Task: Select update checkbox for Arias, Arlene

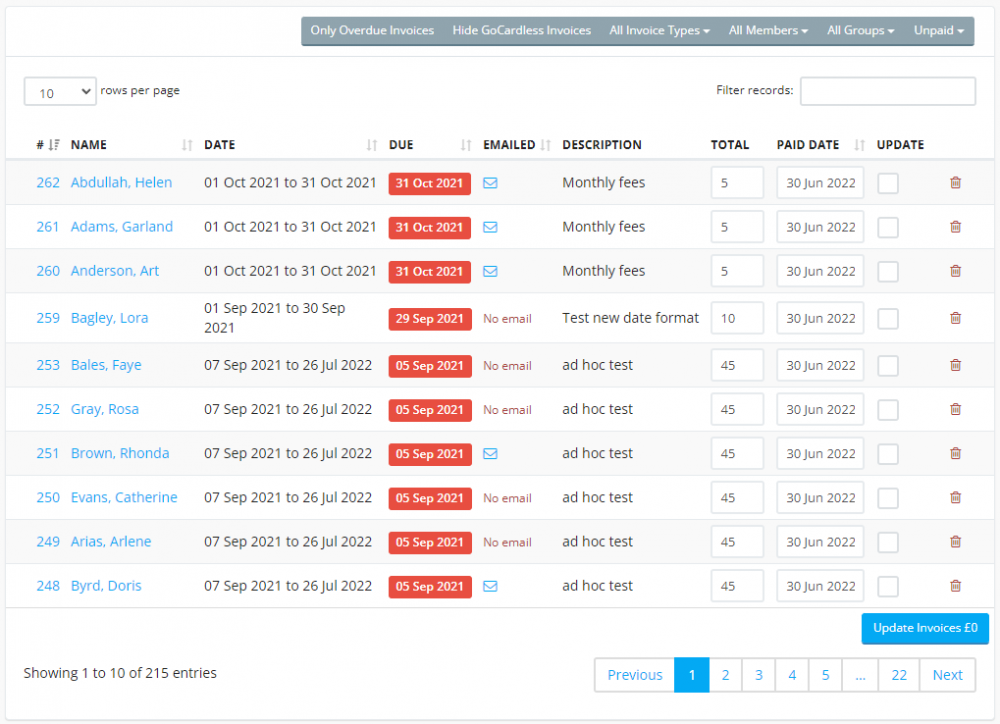Action: pos(888,542)
